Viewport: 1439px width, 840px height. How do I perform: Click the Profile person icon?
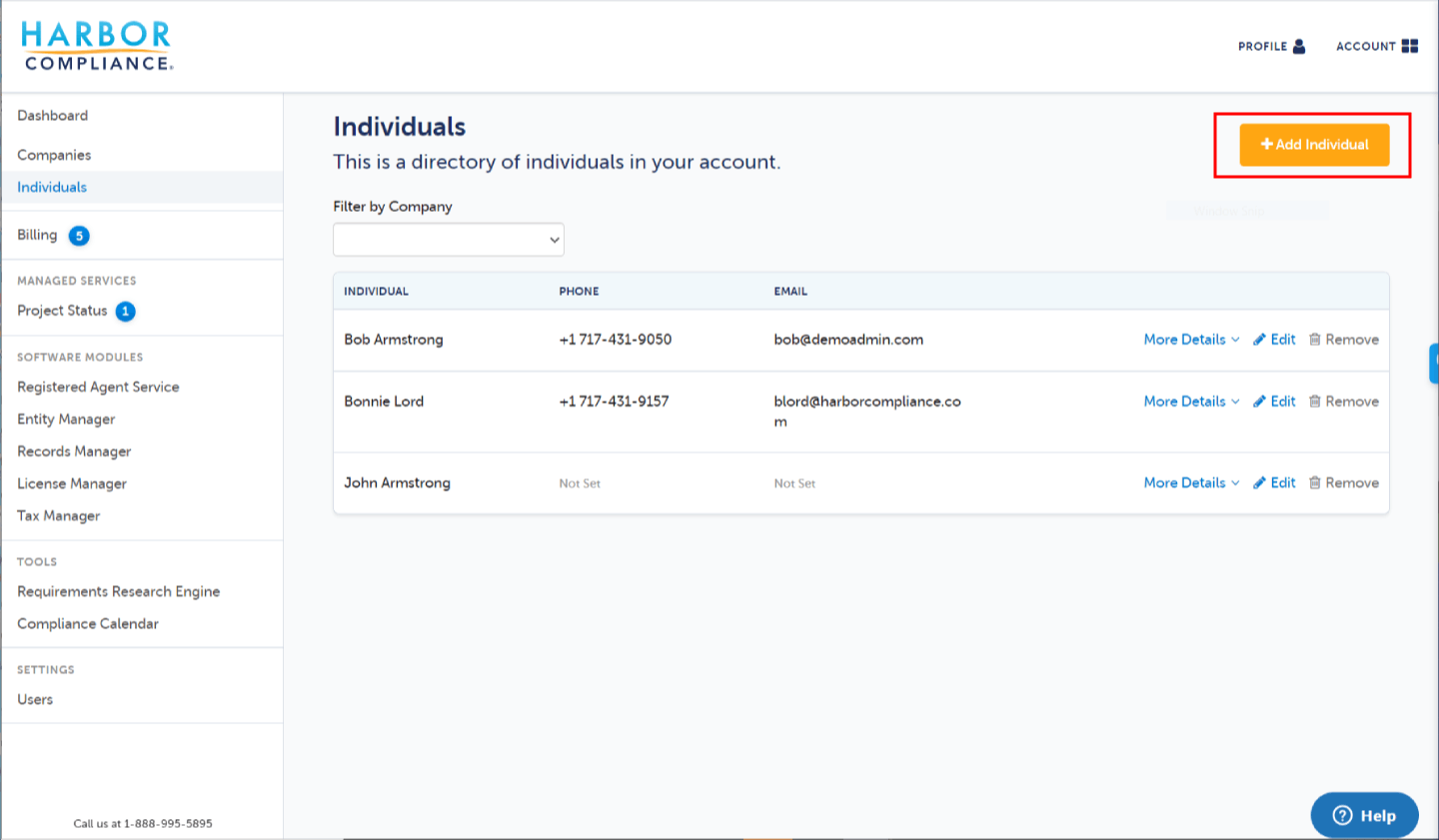click(x=1299, y=46)
